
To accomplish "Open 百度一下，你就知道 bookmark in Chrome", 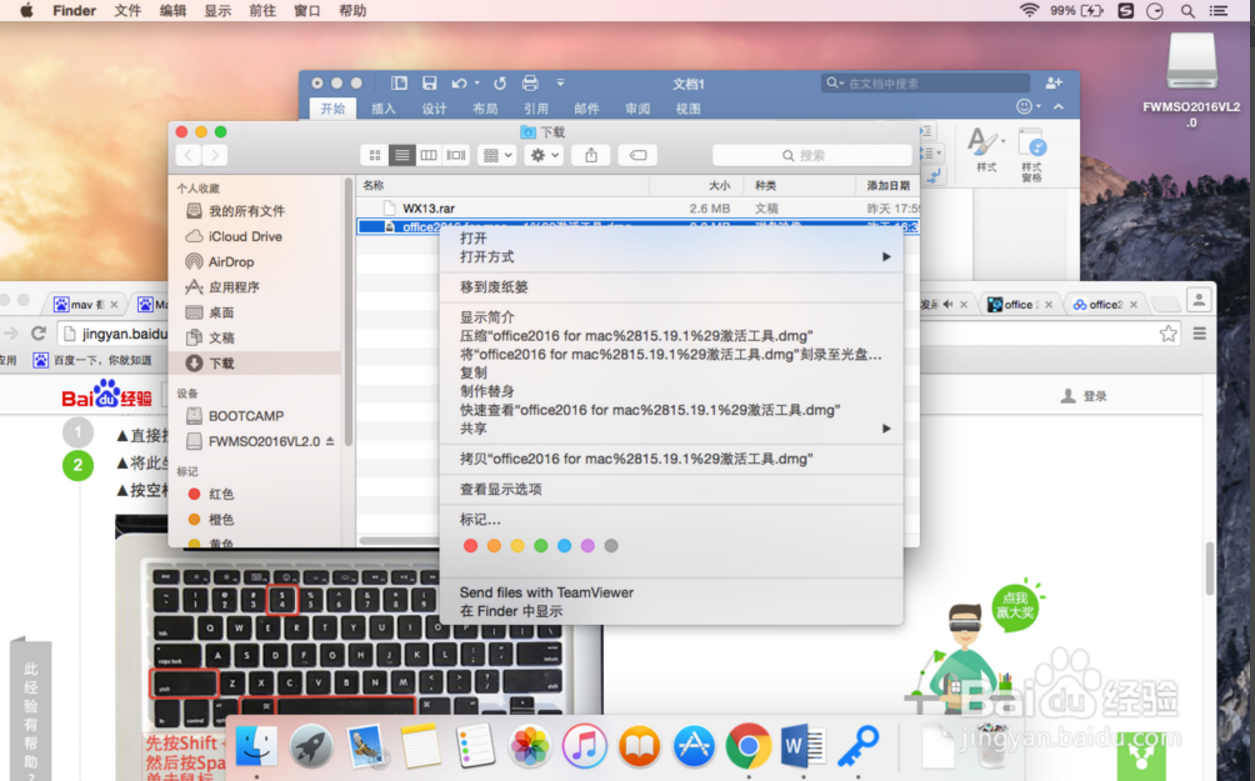I will pyautogui.click(x=92, y=360).
